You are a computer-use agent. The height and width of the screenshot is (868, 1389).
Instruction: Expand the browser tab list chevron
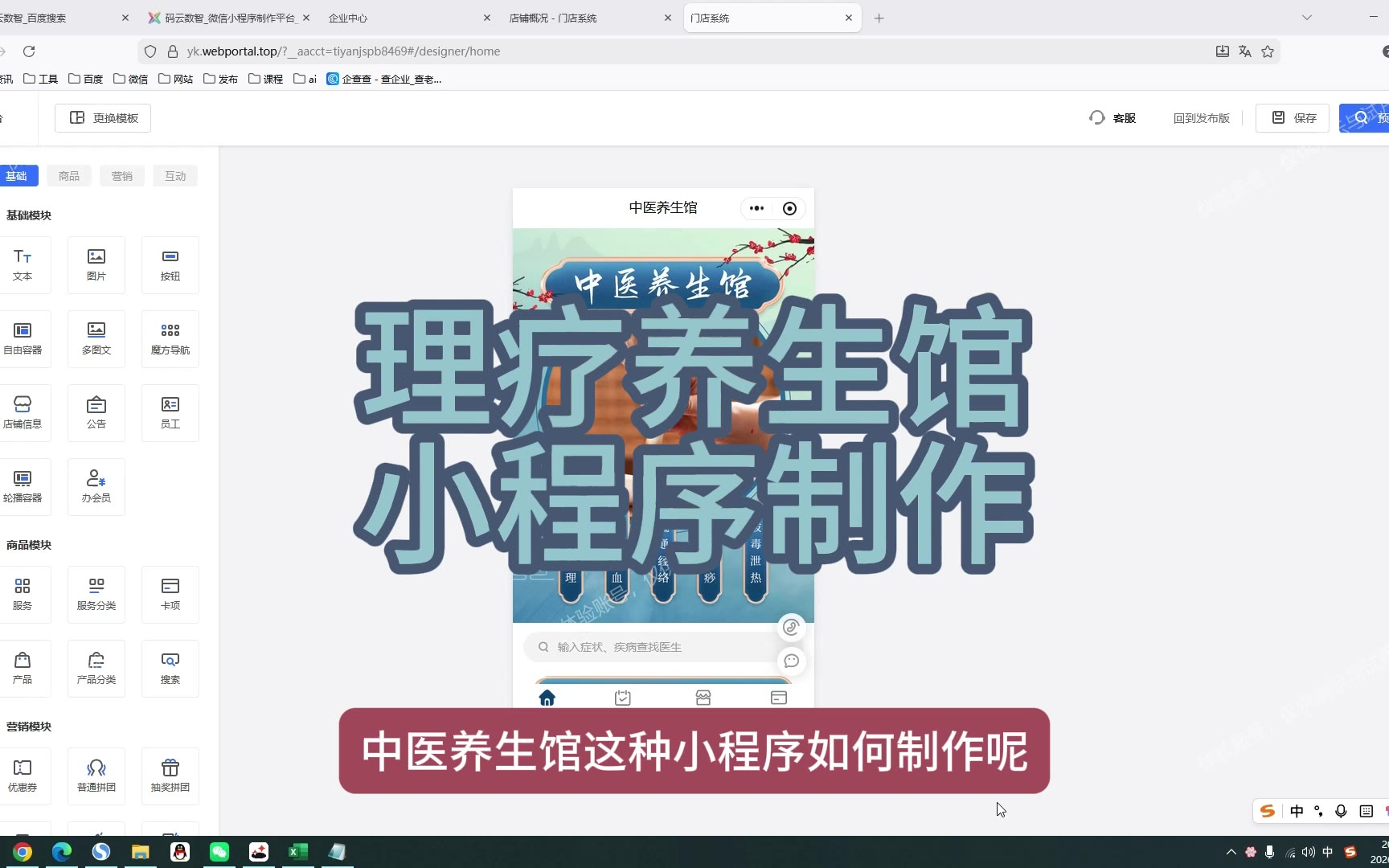1307,18
